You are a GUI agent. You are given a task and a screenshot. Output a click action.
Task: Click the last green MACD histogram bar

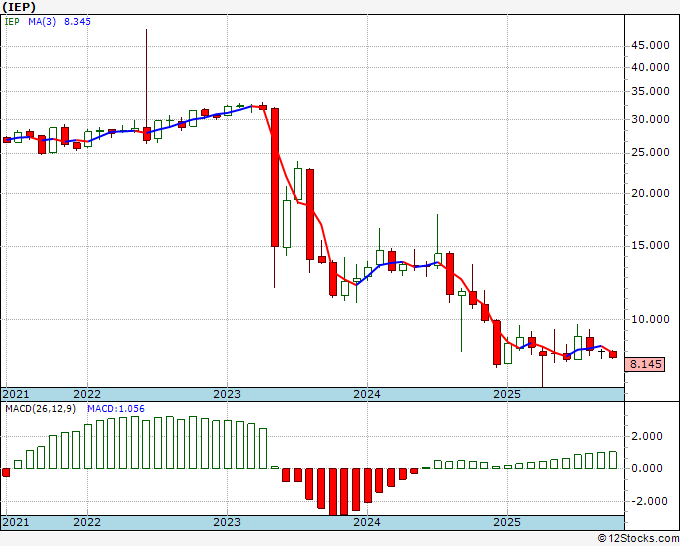[613, 460]
